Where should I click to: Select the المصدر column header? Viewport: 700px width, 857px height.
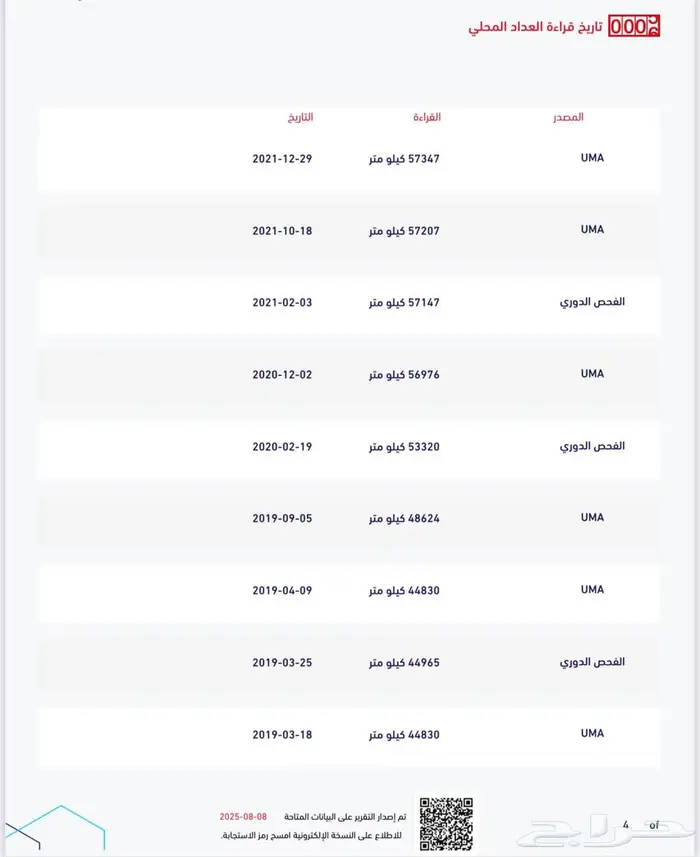tap(568, 117)
